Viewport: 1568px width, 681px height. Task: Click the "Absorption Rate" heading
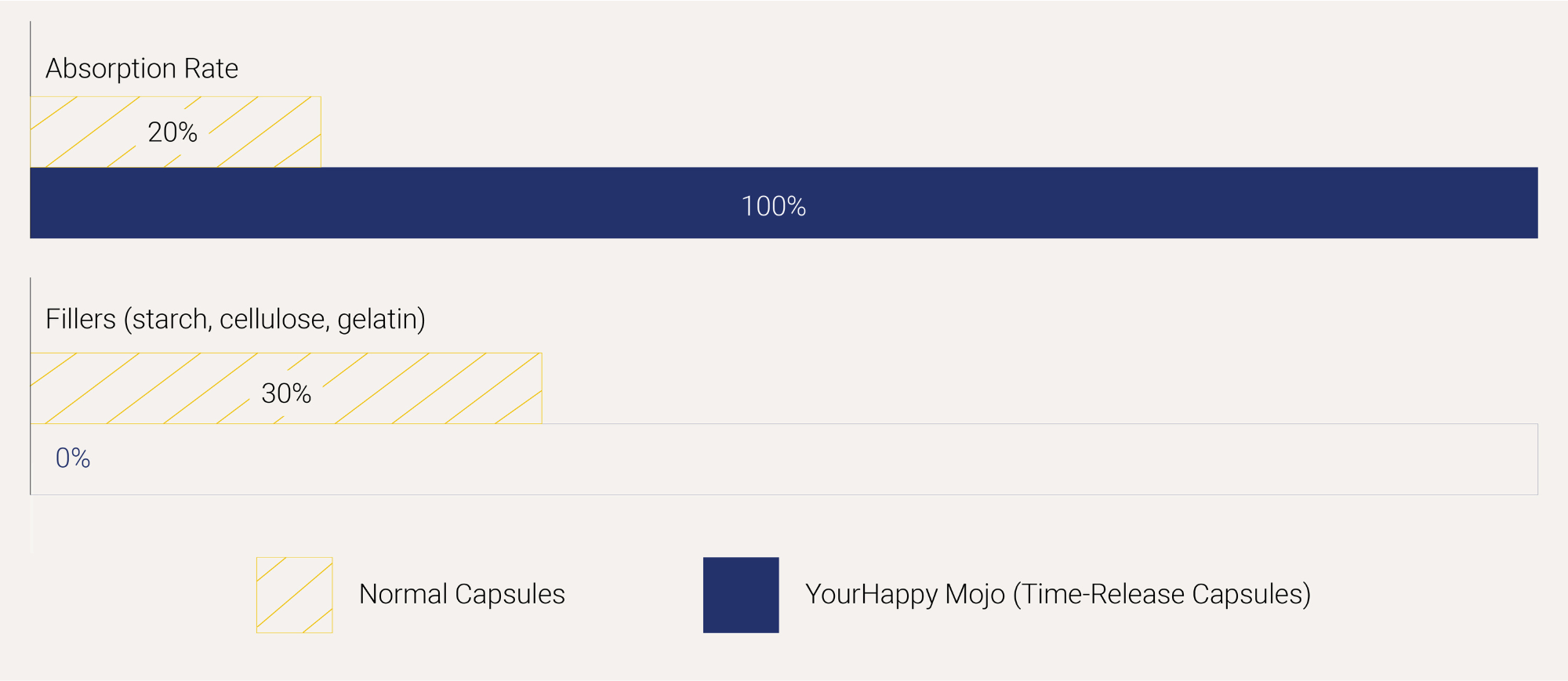[x=142, y=69]
